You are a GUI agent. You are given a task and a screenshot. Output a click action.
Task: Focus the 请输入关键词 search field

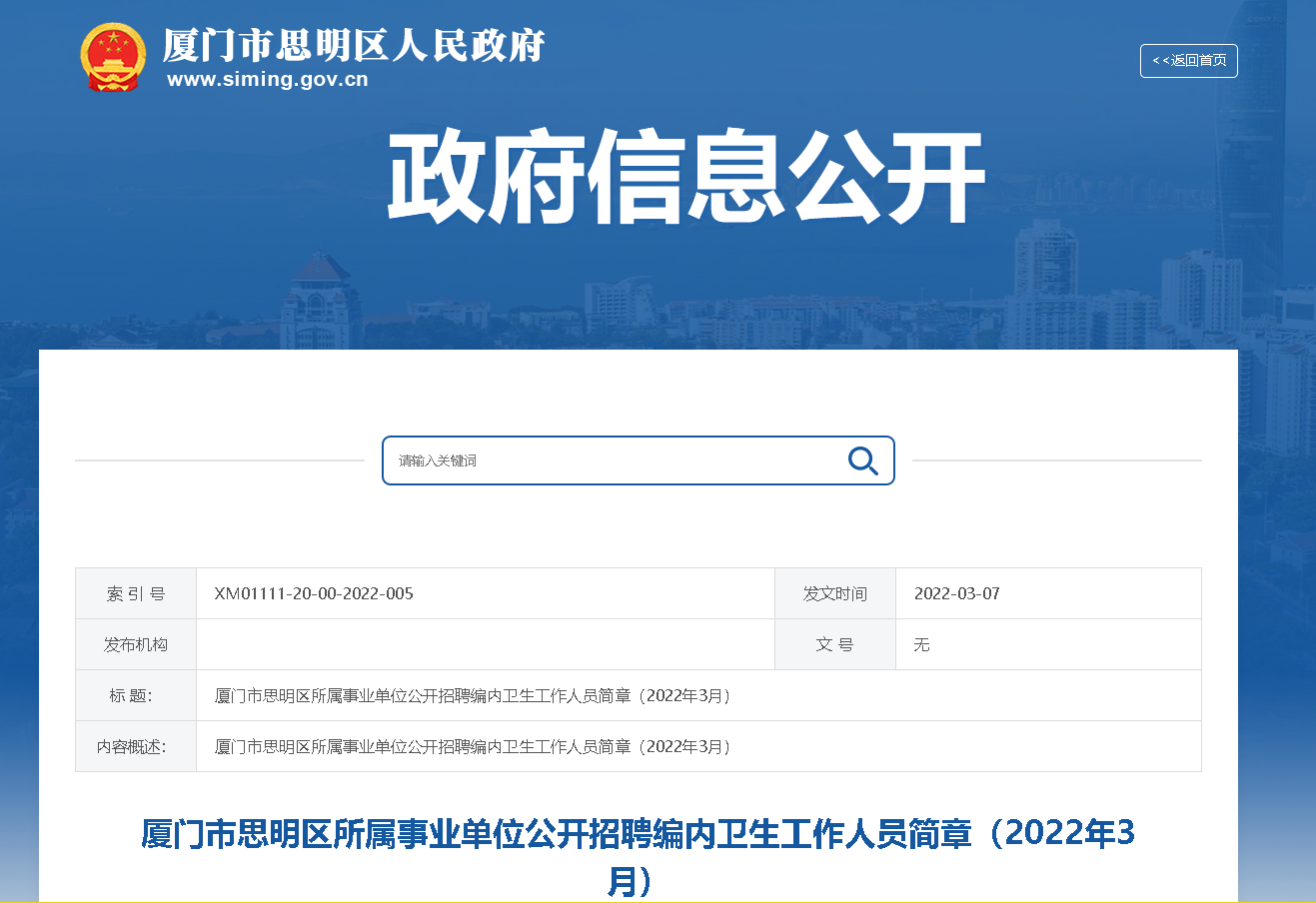(x=638, y=460)
